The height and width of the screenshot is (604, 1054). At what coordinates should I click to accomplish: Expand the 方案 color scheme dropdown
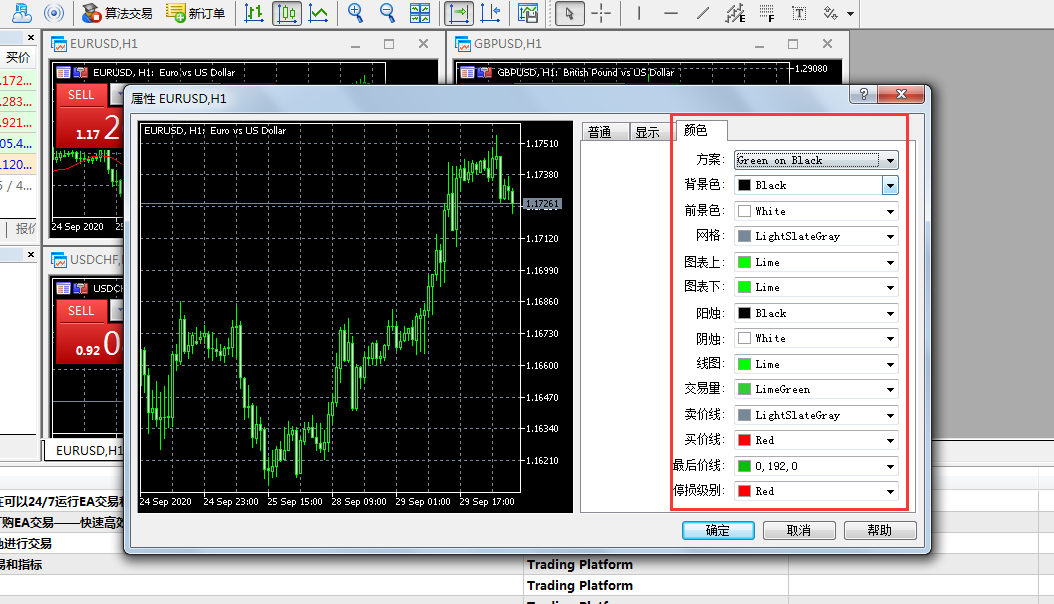tap(889, 160)
